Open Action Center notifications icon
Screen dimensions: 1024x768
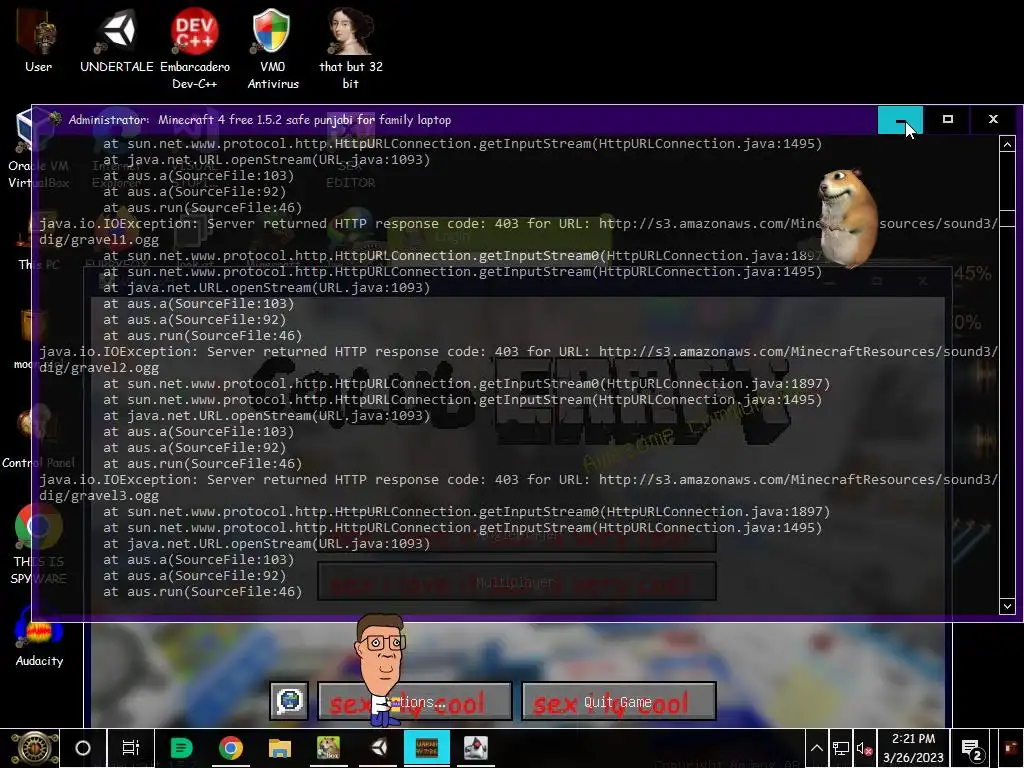(x=972, y=750)
